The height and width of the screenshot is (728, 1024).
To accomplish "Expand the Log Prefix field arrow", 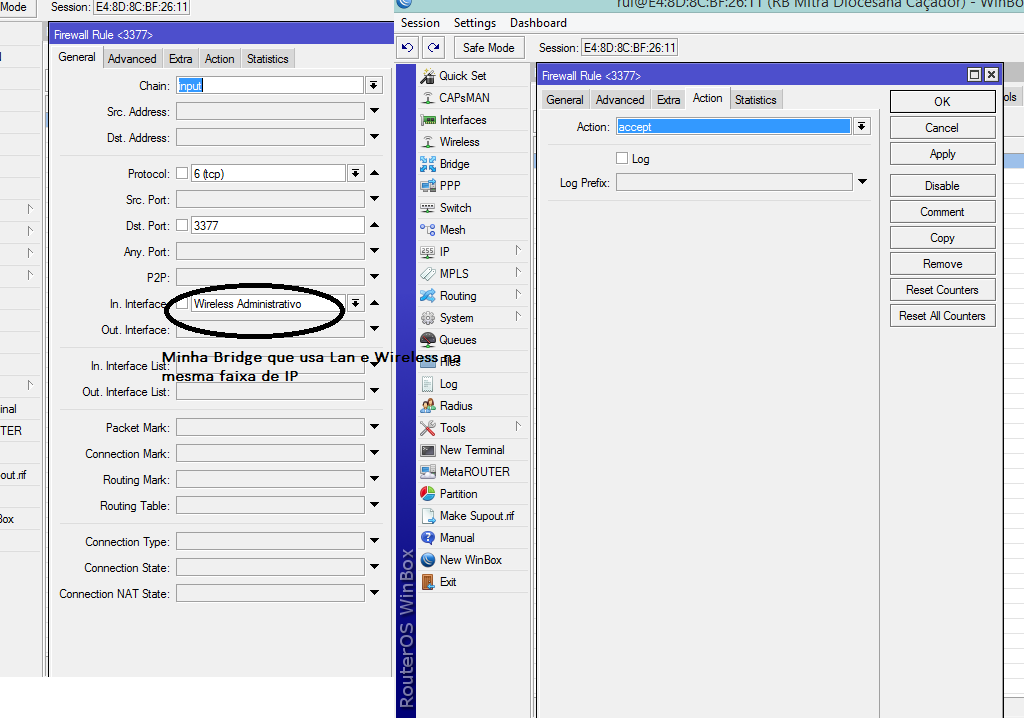I will point(862,182).
